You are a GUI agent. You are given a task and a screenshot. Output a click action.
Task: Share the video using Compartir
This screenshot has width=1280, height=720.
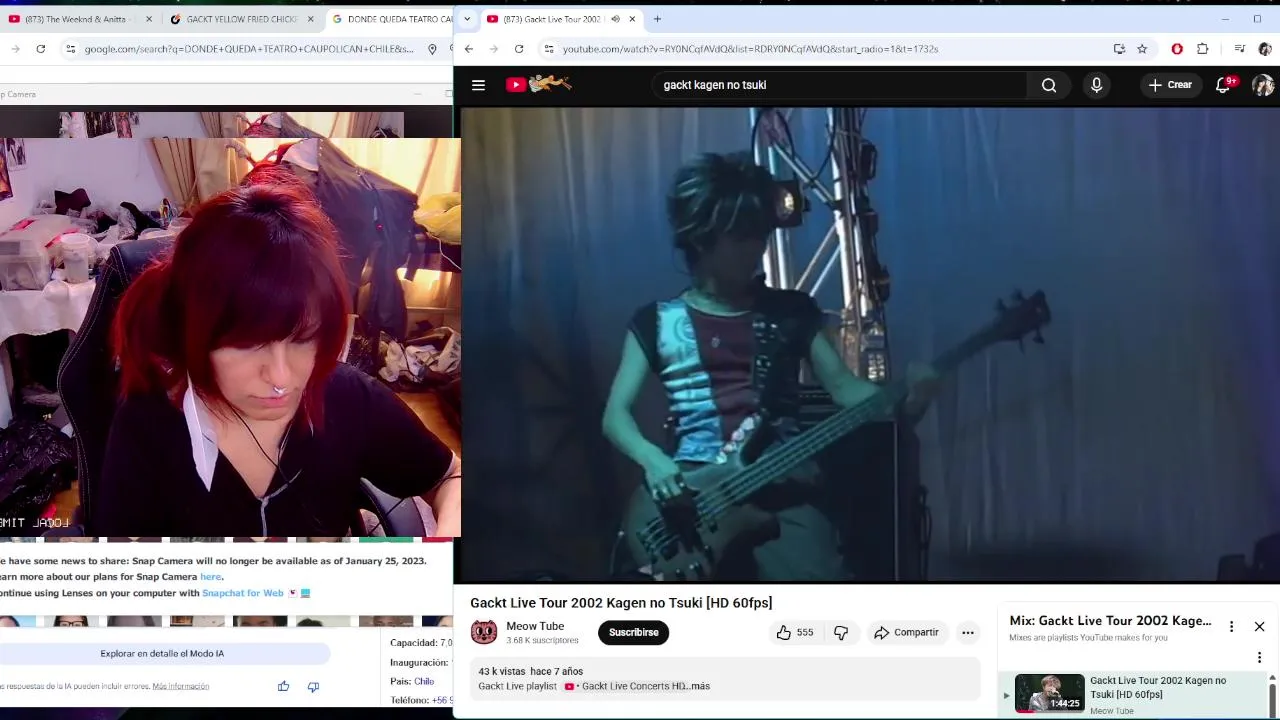pos(906,632)
